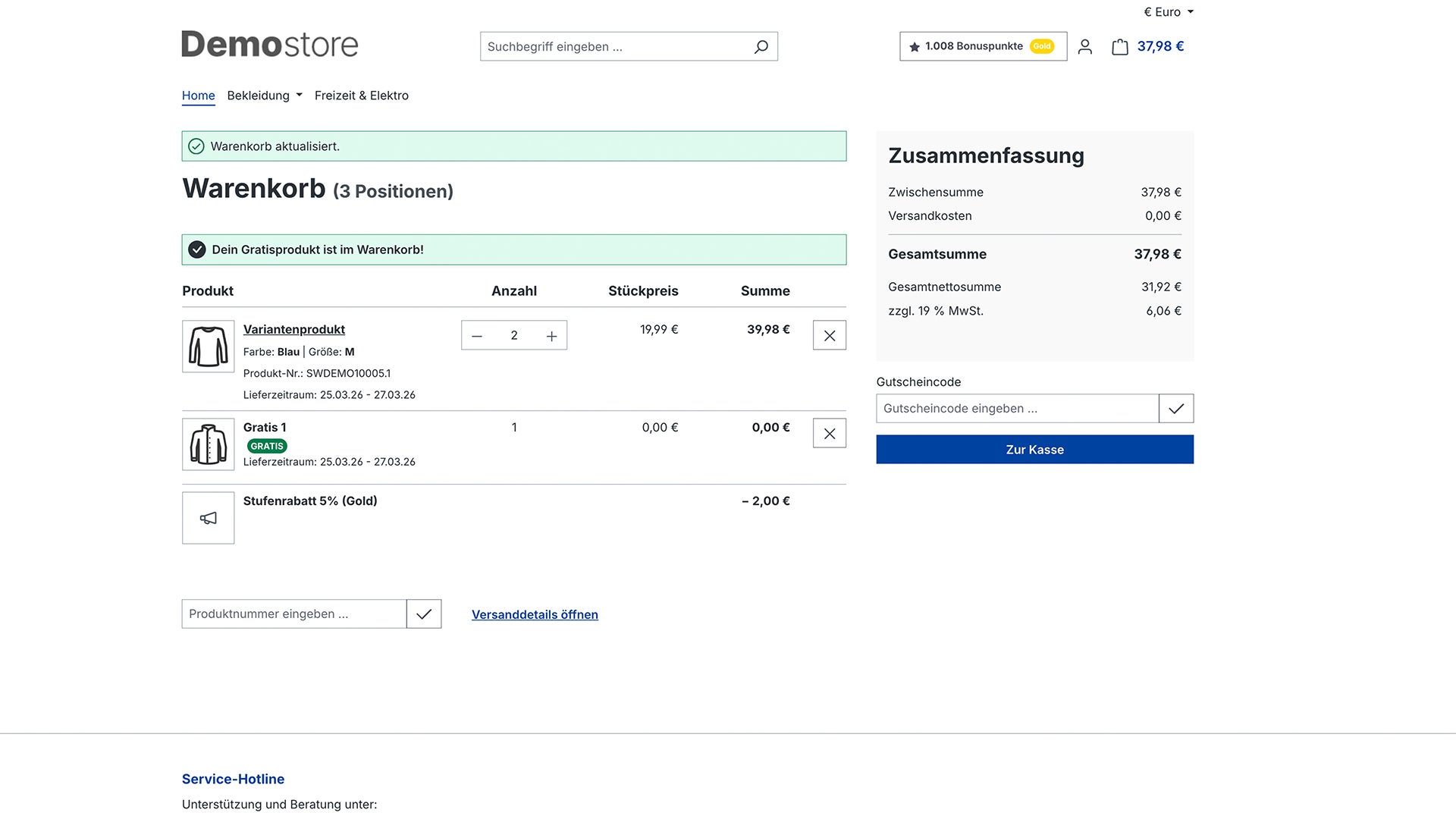The image size is (1456, 819).
Task: Open the Gratis 1 jacket thumbnail
Action: (209, 444)
